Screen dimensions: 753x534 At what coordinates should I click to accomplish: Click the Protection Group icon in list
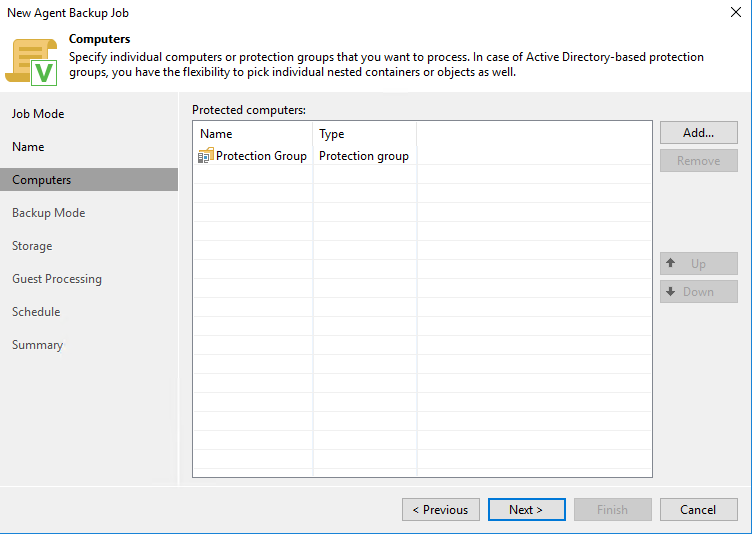(x=206, y=156)
